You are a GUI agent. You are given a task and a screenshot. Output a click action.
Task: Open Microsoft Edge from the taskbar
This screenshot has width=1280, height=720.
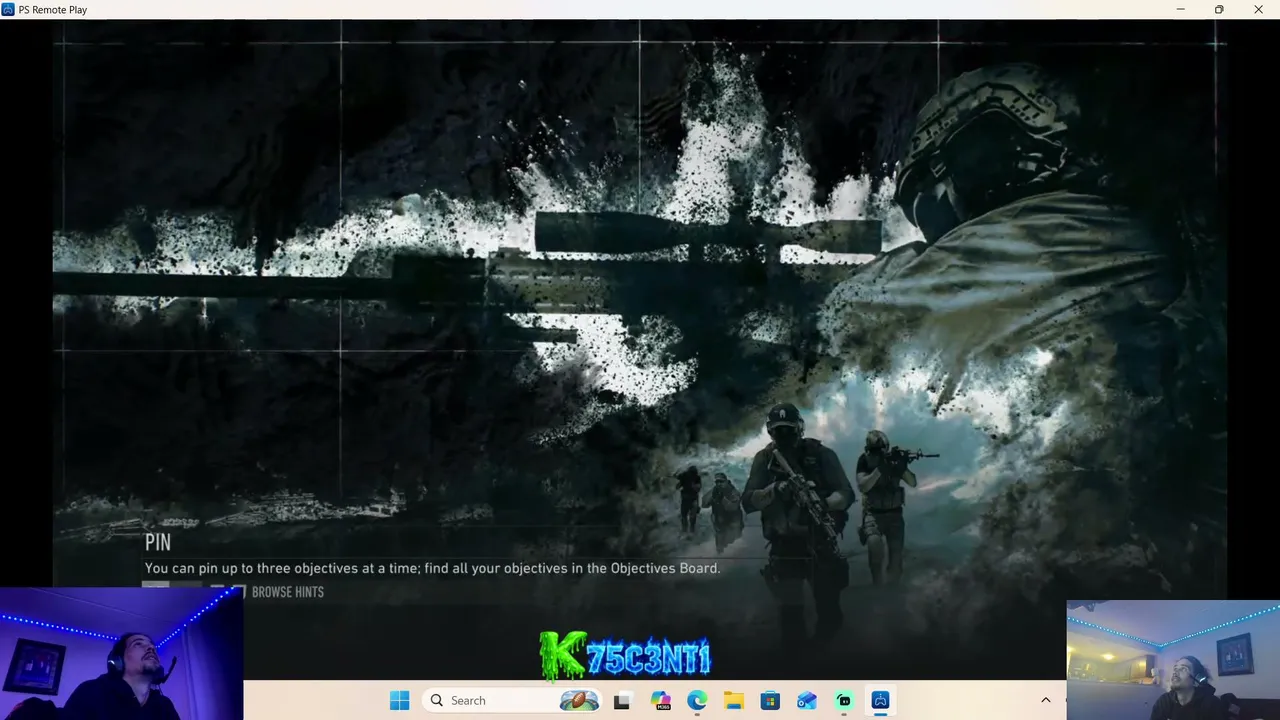(697, 700)
